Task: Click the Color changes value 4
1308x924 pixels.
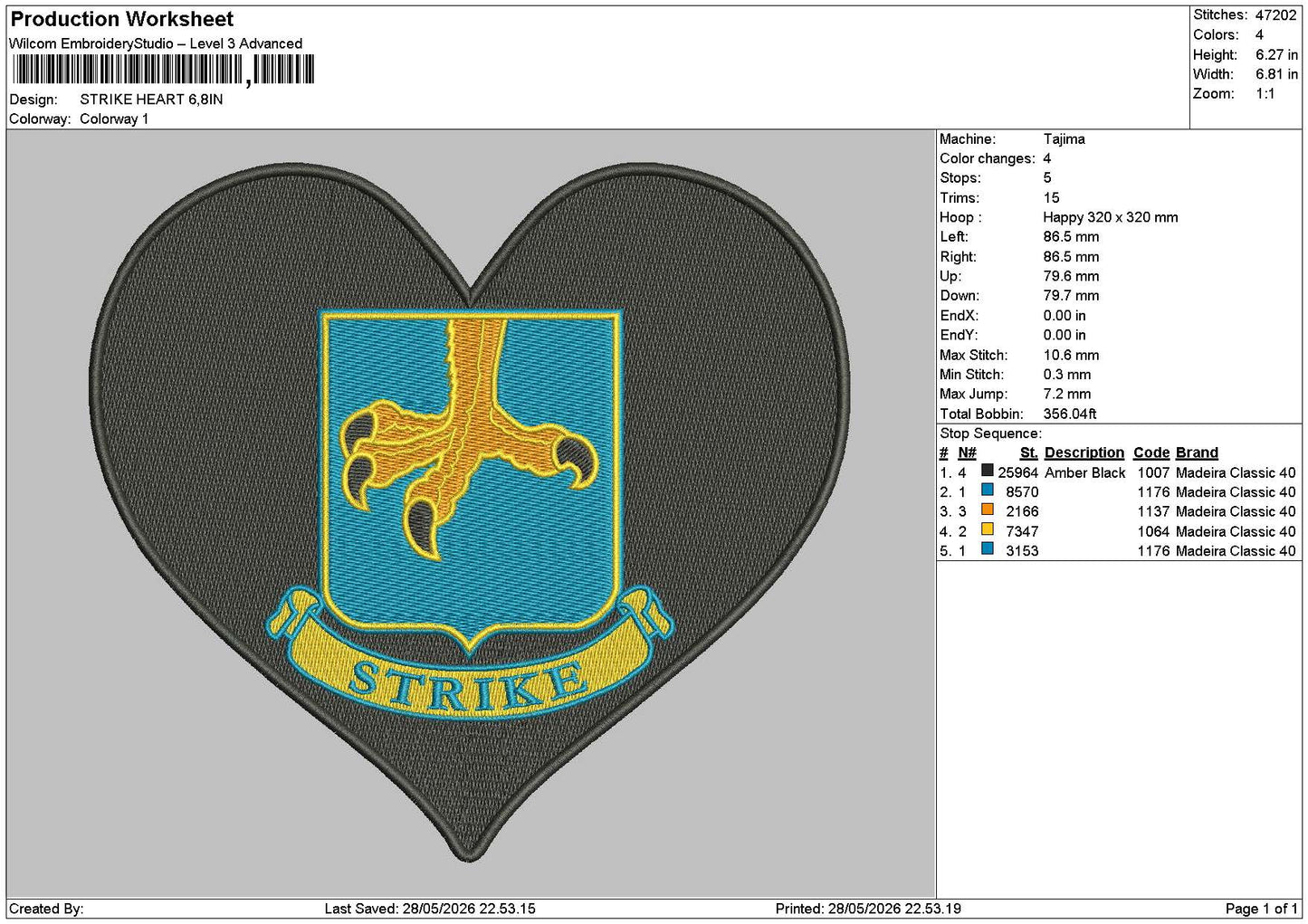Action: 1047,159
